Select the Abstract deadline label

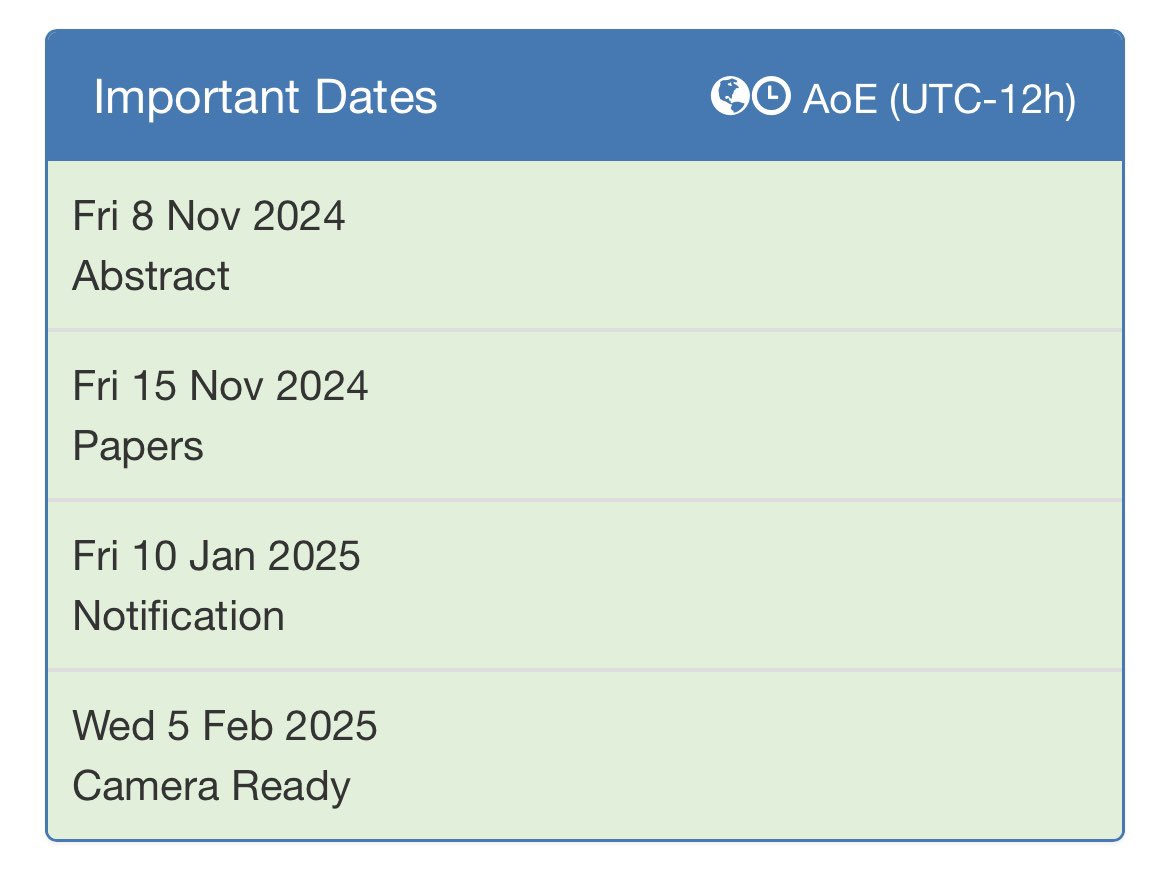(x=151, y=276)
